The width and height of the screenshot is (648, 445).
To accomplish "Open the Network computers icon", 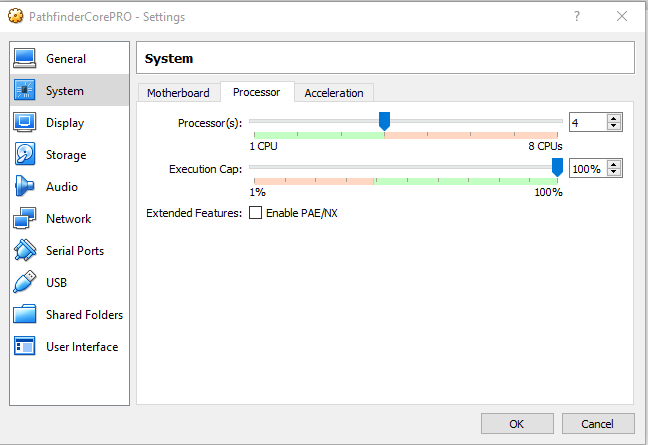I will tap(24, 218).
